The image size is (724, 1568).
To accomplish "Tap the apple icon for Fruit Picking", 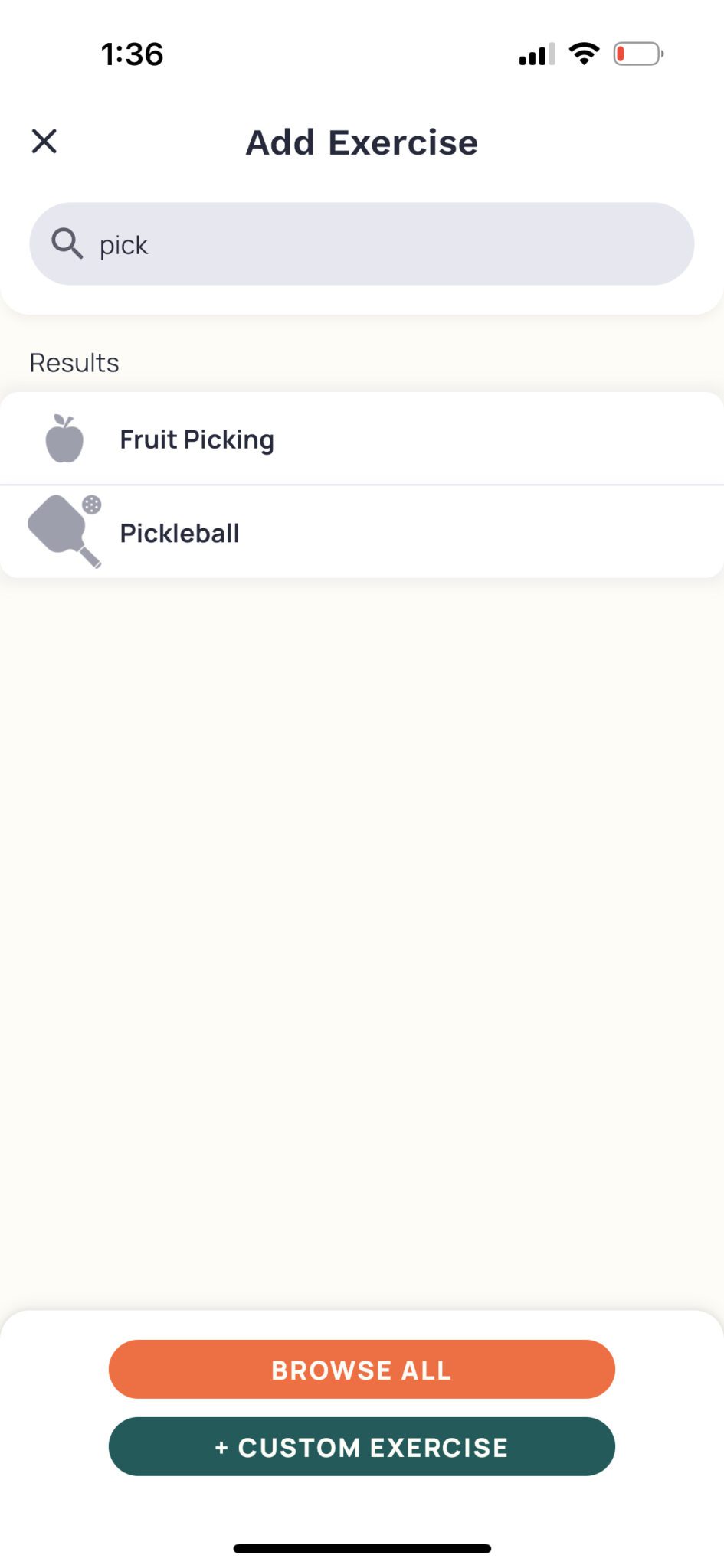I will coord(64,439).
